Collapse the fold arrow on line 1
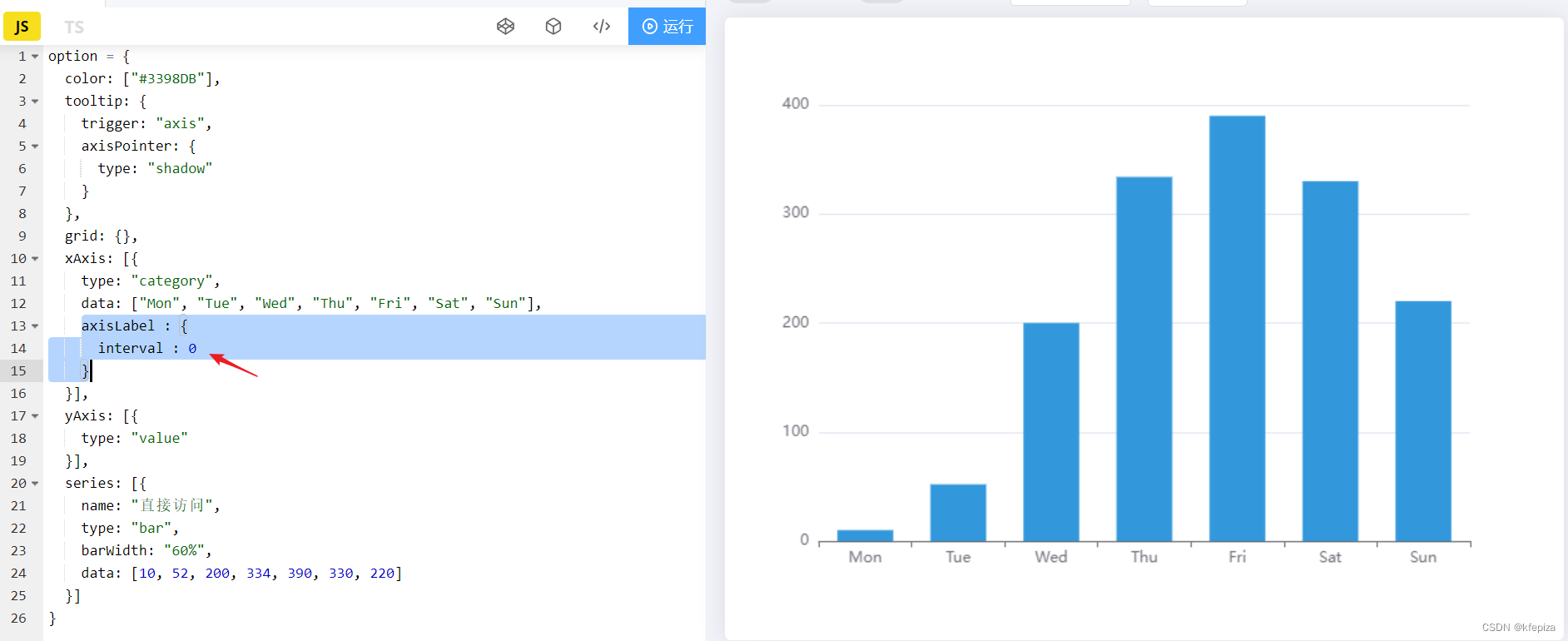The image size is (1568, 641). 35,57
